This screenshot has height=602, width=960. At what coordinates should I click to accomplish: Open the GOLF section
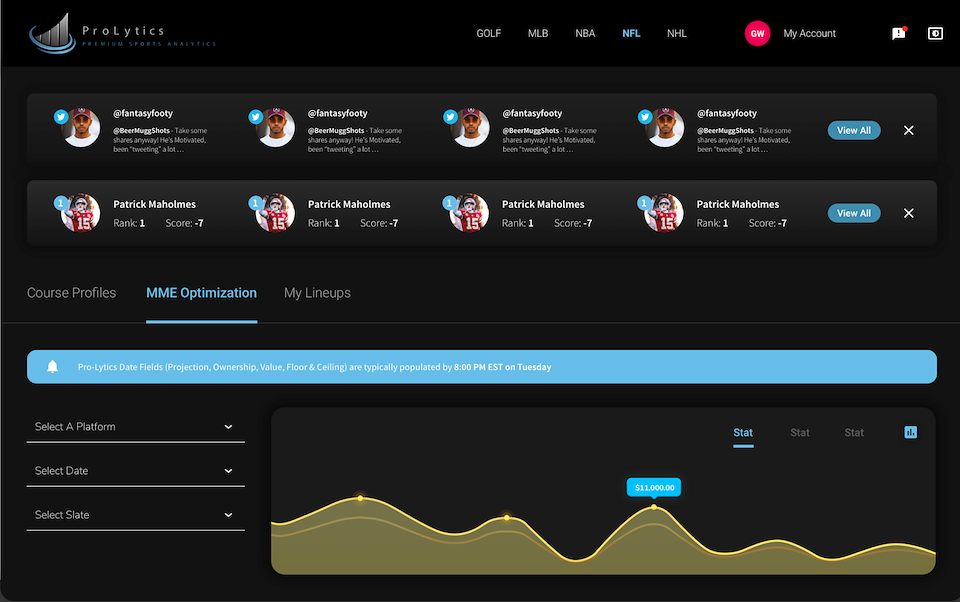[489, 34]
